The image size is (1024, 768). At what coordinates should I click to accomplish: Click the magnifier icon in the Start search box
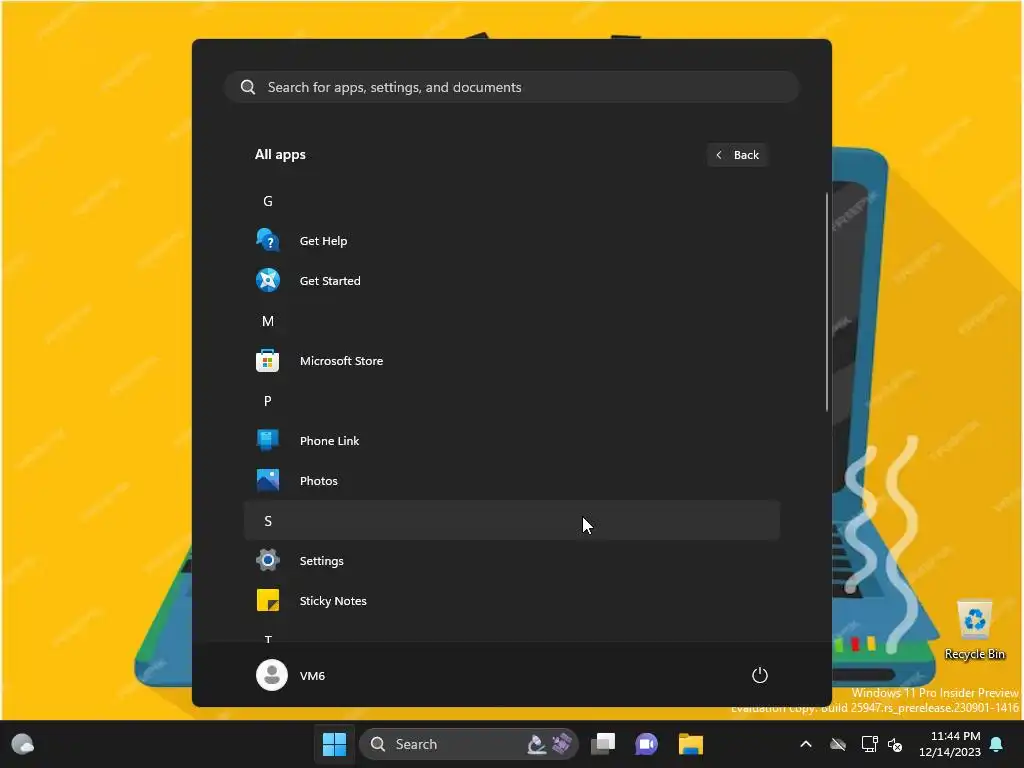(248, 87)
